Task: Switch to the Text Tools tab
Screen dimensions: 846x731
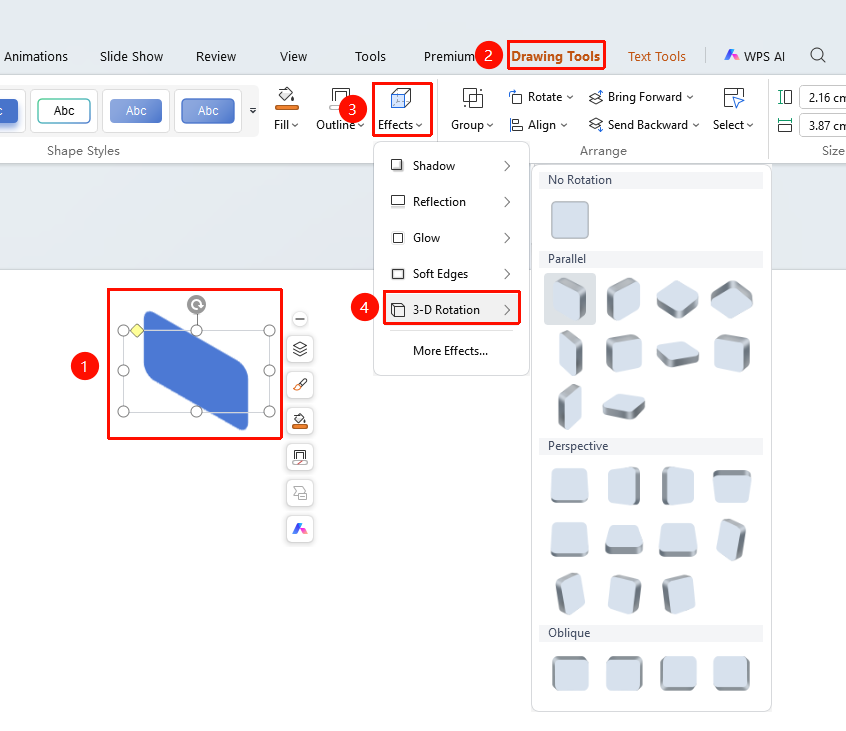Action: pos(657,57)
